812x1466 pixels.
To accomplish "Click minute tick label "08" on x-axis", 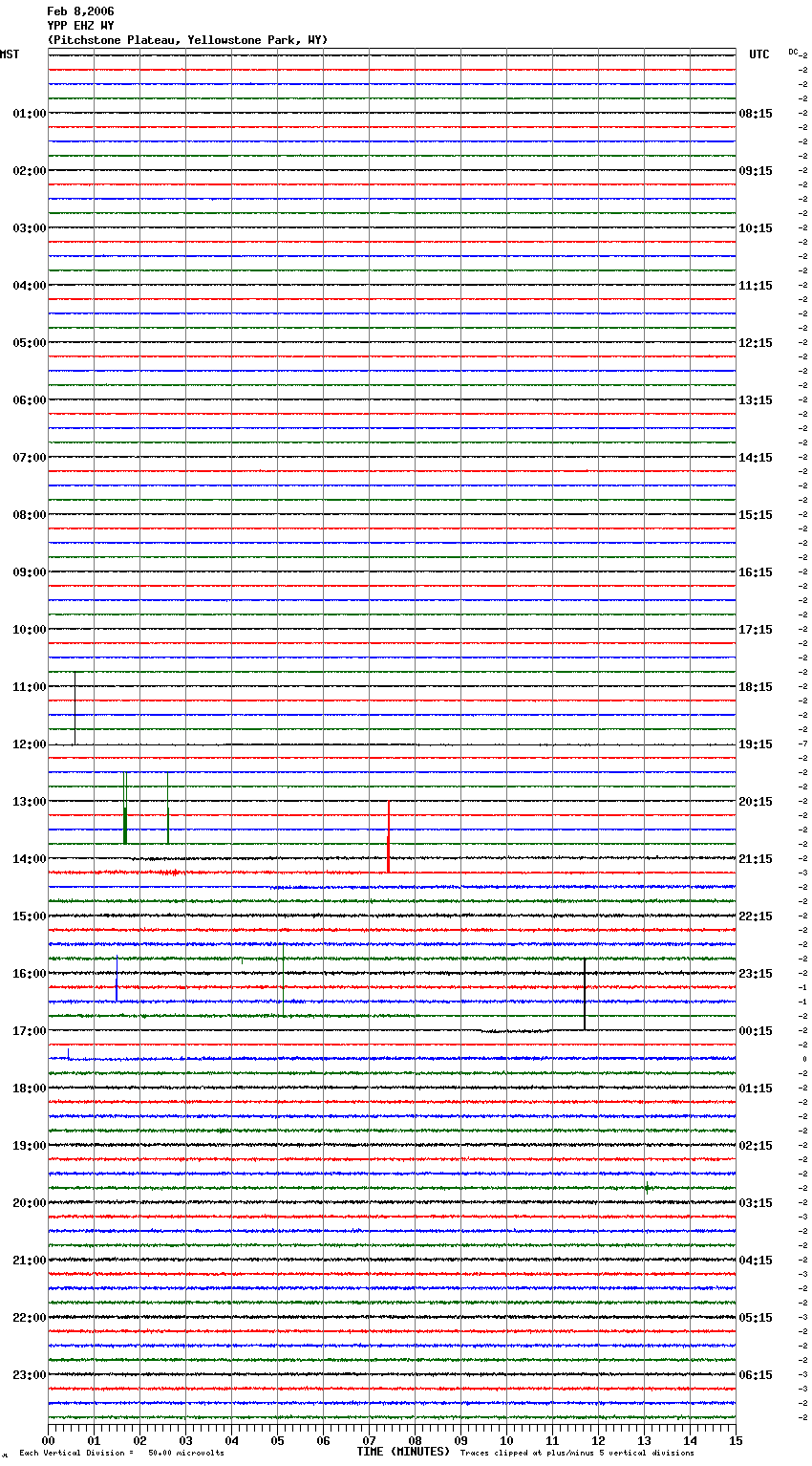I will point(415,1440).
